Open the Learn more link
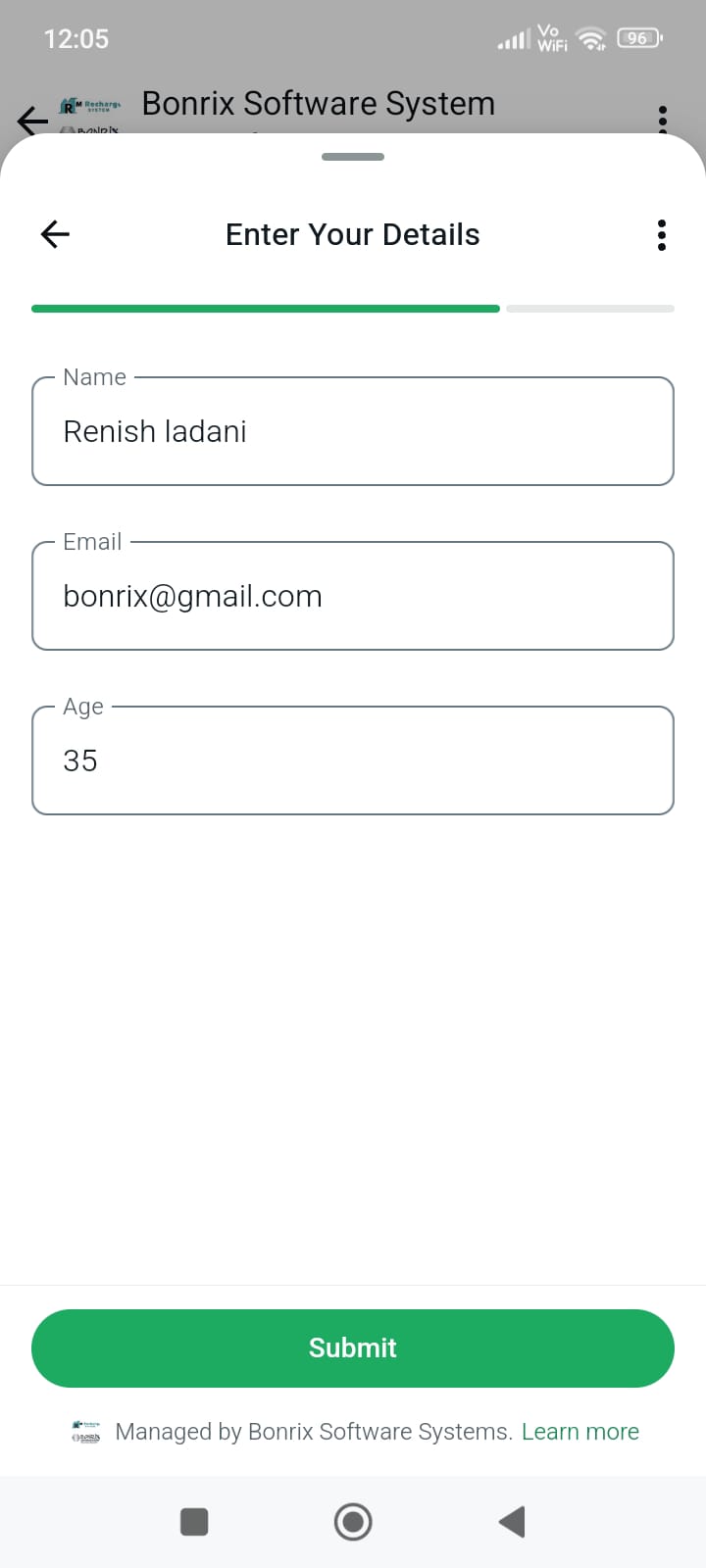The image size is (706, 1568). (x=580, y=1432)
